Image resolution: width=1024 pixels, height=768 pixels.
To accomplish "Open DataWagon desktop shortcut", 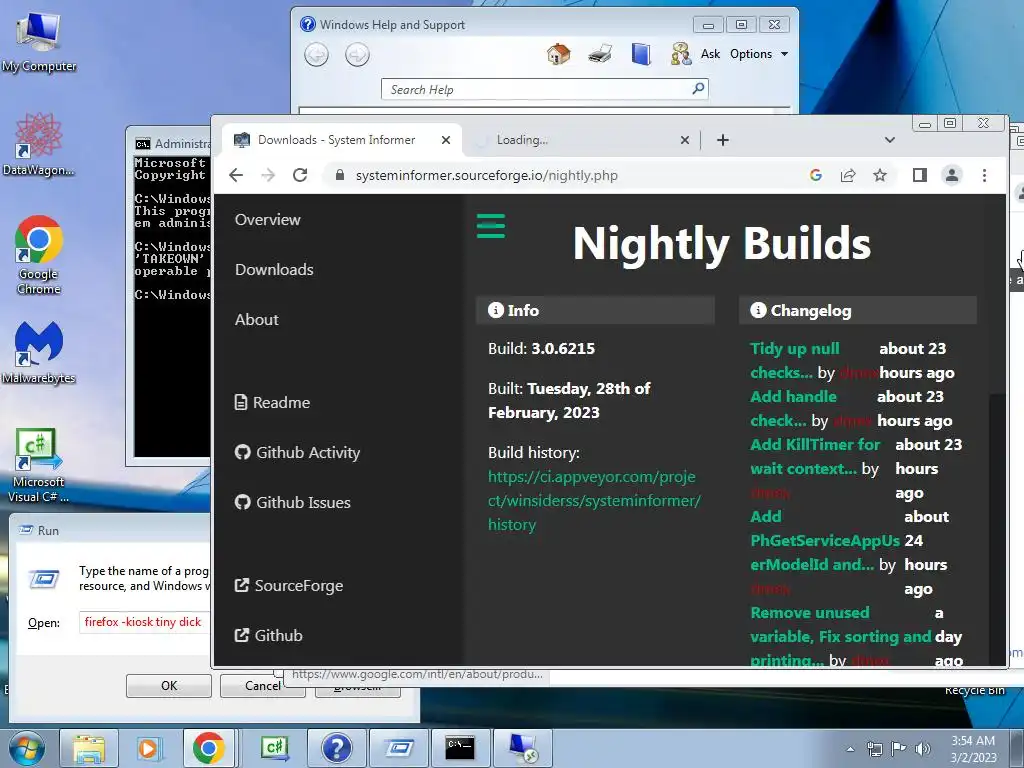I will tap(39, 144).
